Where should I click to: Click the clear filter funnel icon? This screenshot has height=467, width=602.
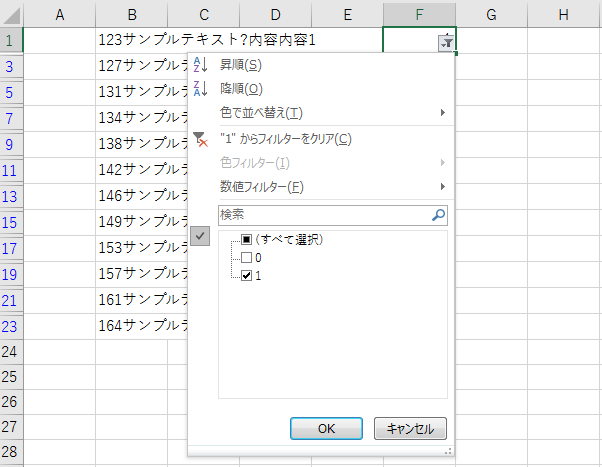[199, 139]
